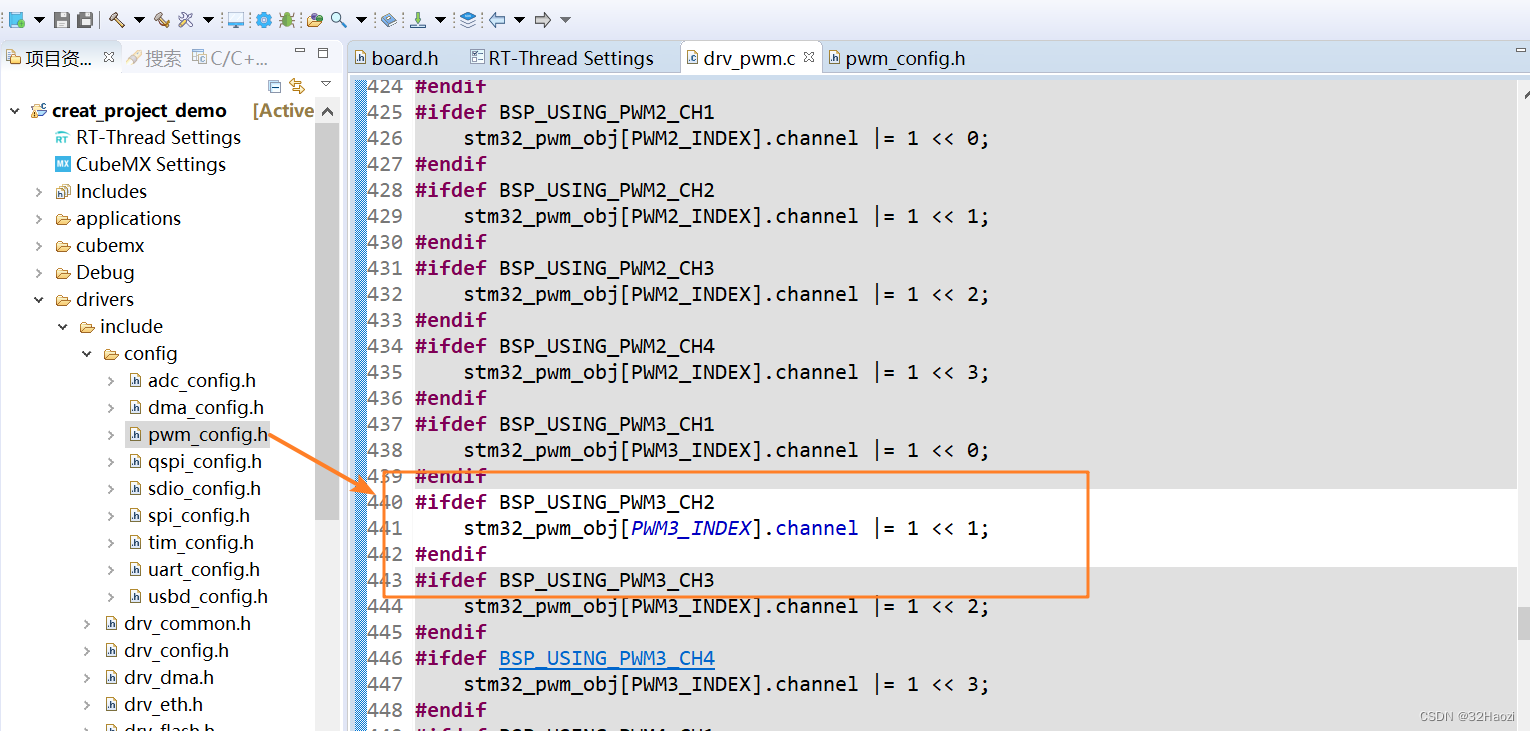Open the view menu triangle in project explorer
1530x731 pixels.
tap(325, 83)
